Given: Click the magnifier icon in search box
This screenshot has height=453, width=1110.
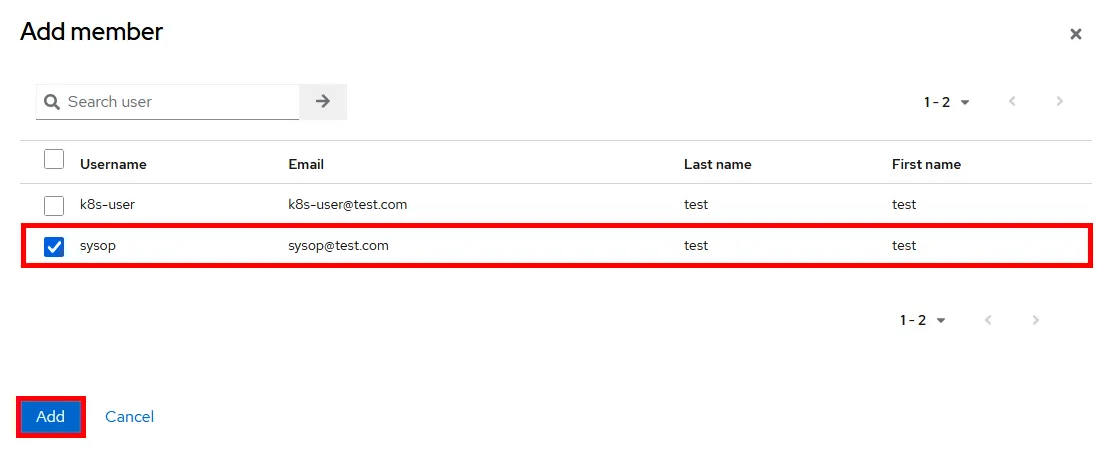Looking at the screenshot, I should [52, 102].
